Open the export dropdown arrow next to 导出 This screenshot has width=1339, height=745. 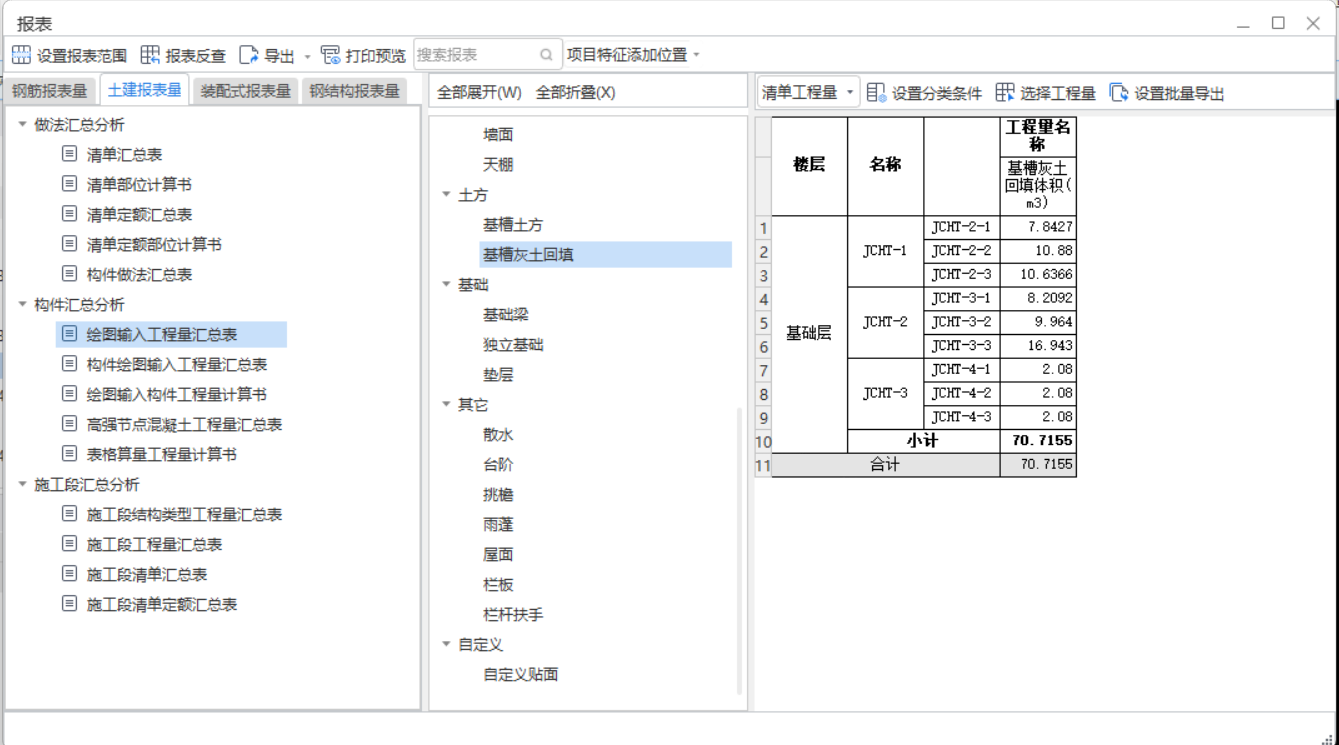point(307,56)
